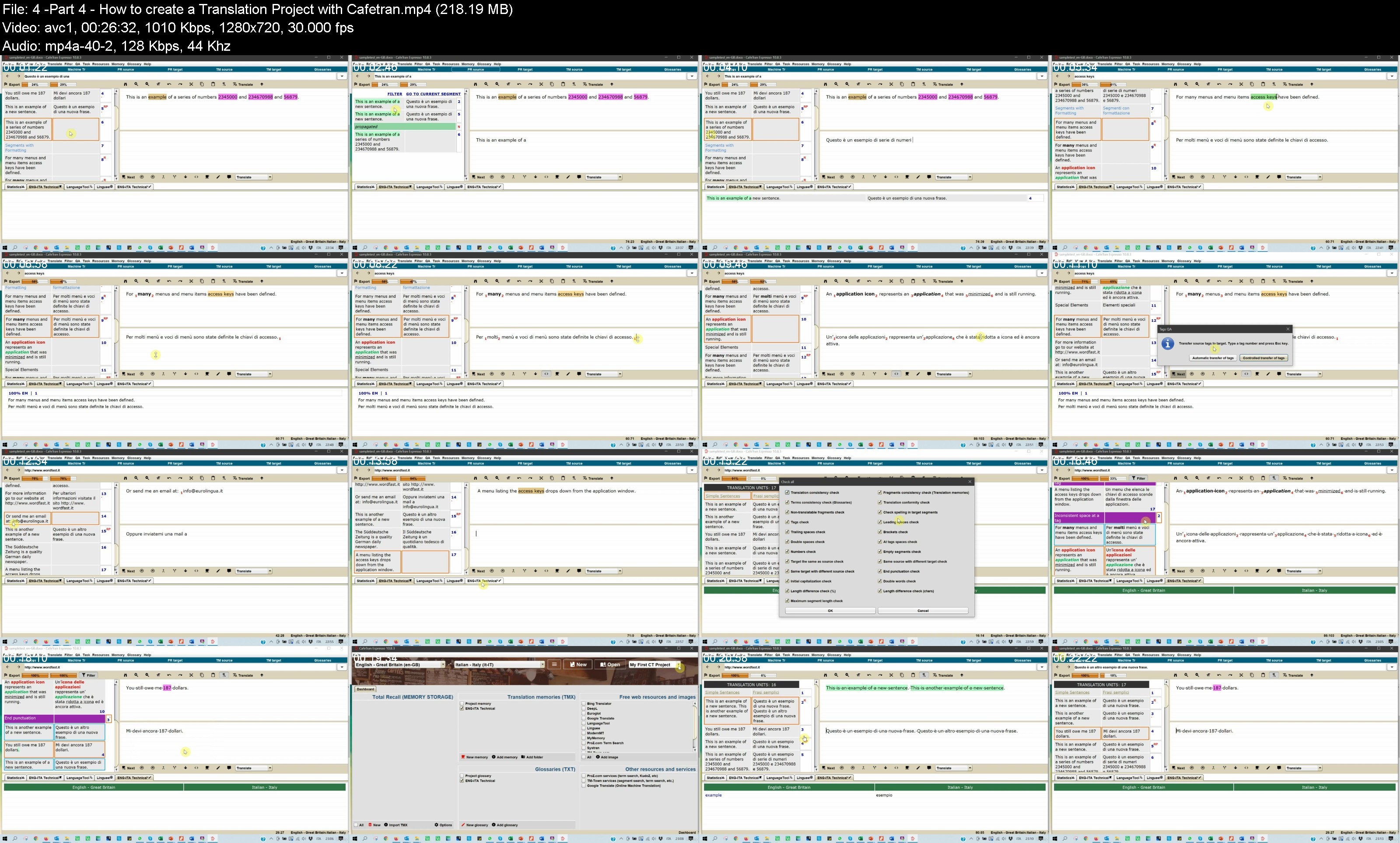Open My First CT Project dropdown
The image size is (1400, 843).
click(x=654, y=664)
